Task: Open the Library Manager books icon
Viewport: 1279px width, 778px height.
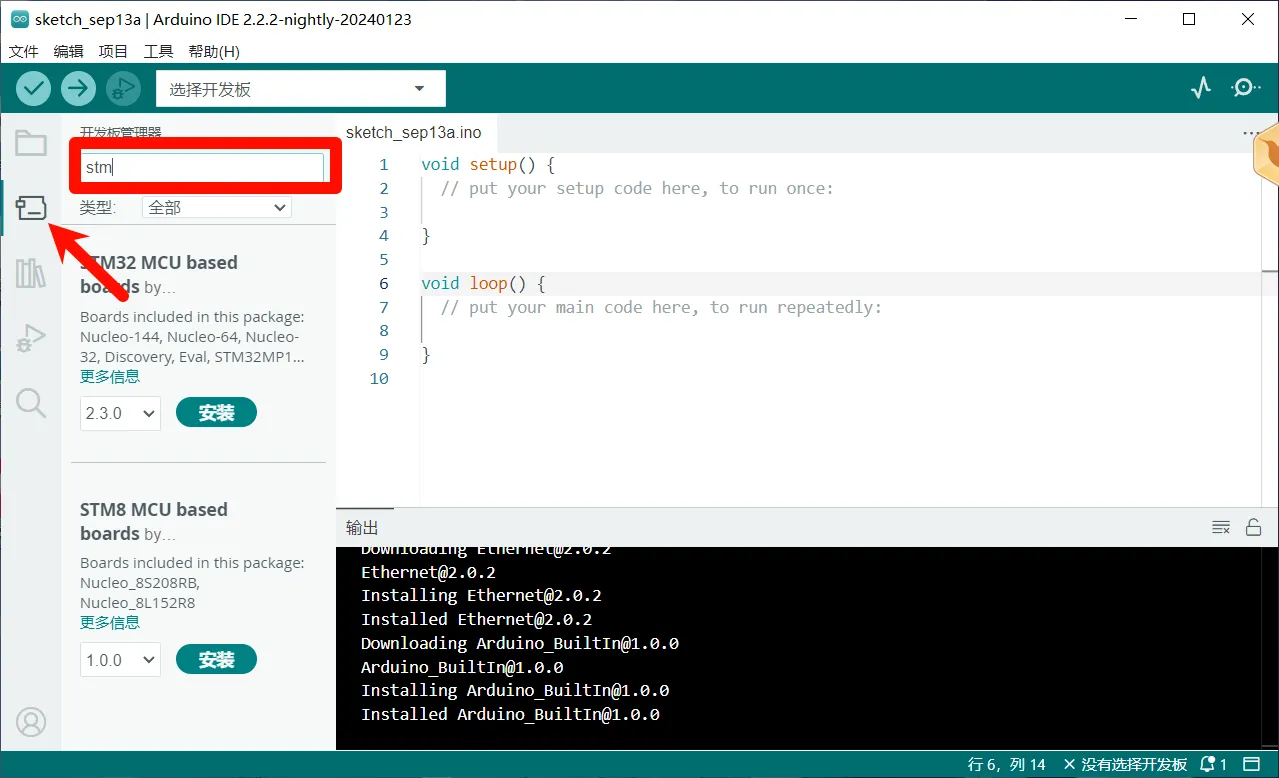Action: click(x=31, y=273)
